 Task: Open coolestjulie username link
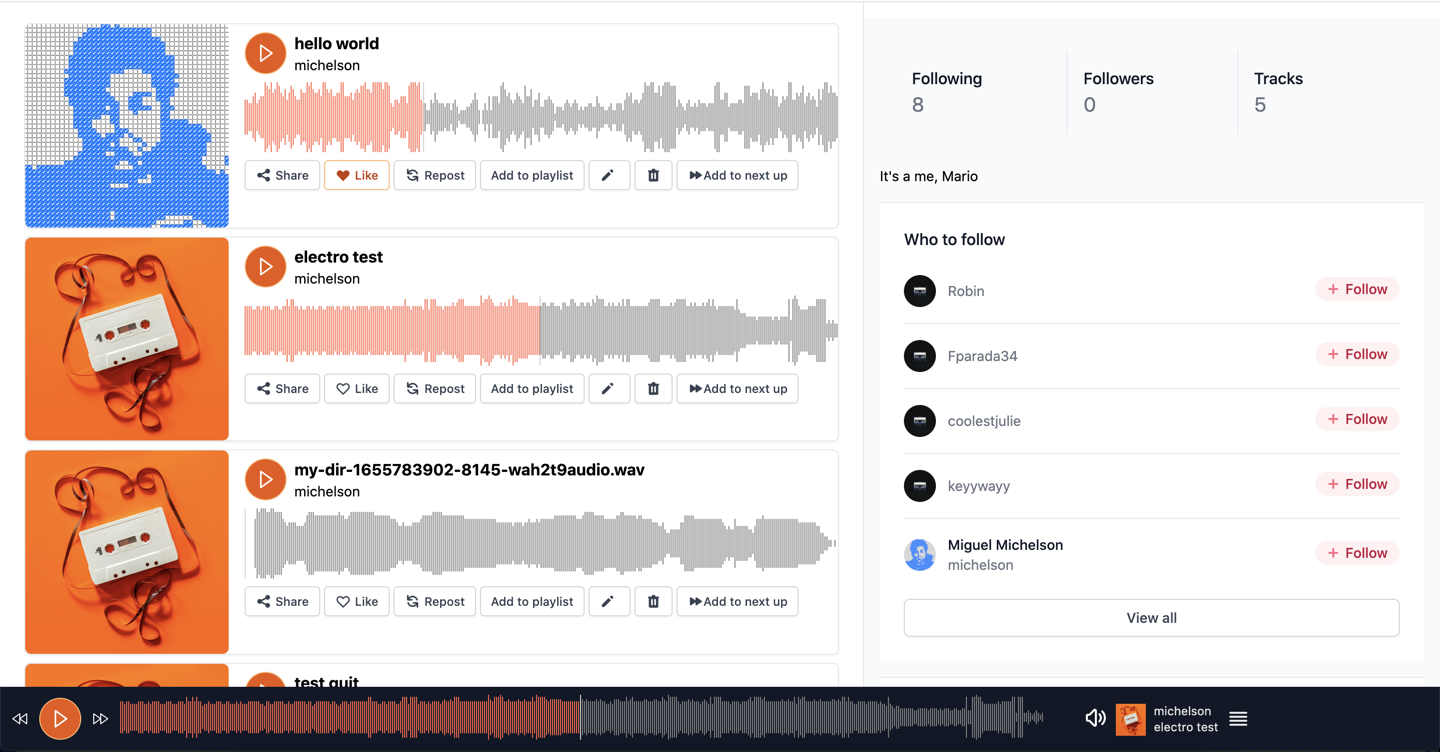pyautogui.click(x=984, y=421)
